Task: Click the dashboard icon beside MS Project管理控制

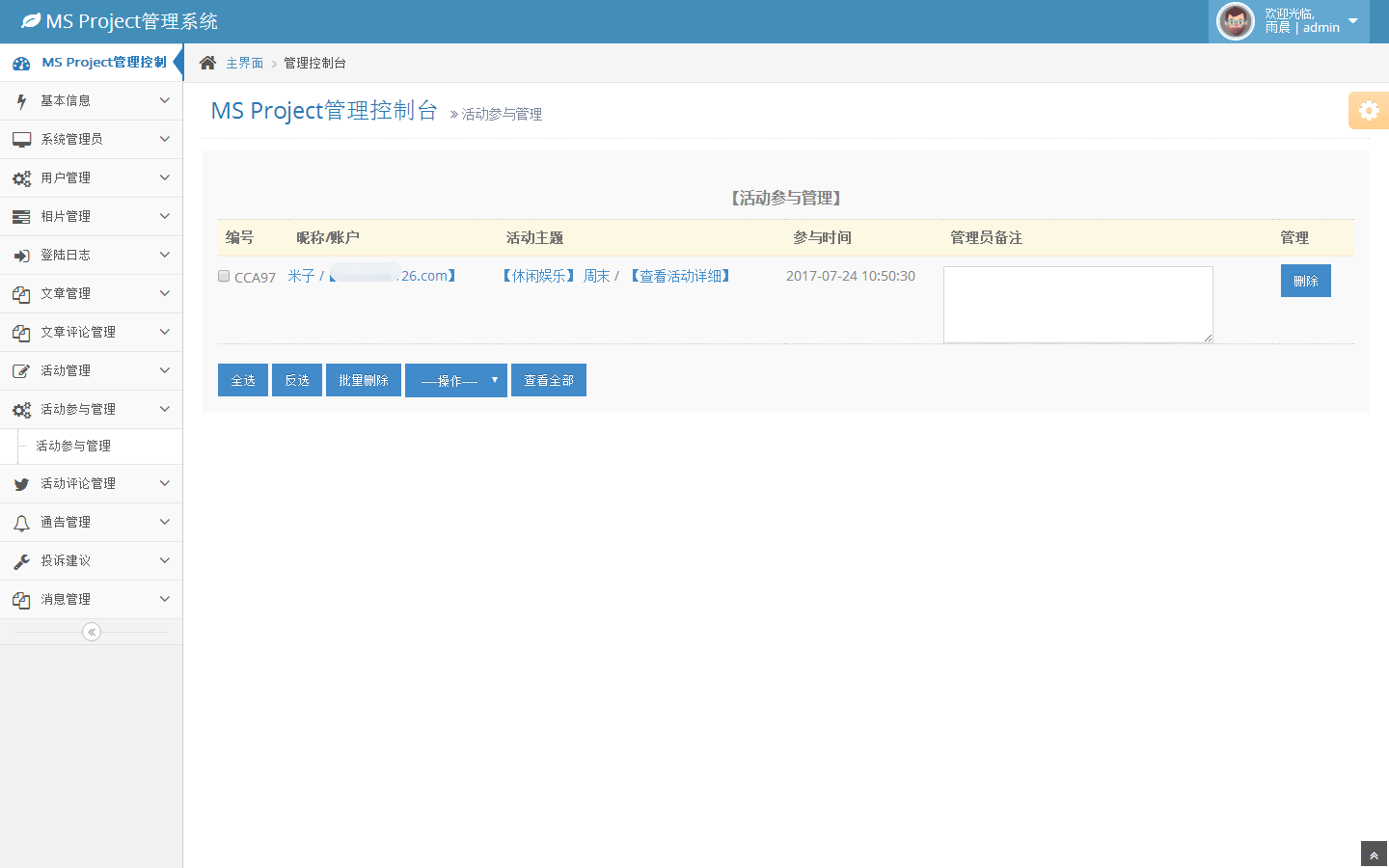Action: (21, 63)
